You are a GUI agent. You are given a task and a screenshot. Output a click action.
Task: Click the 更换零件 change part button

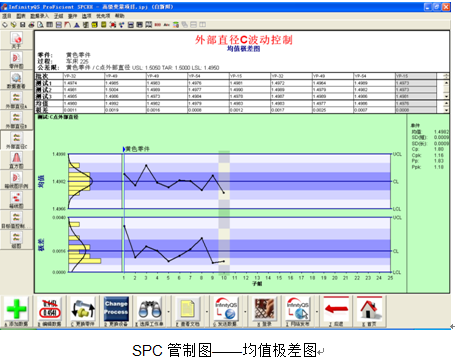83,312
